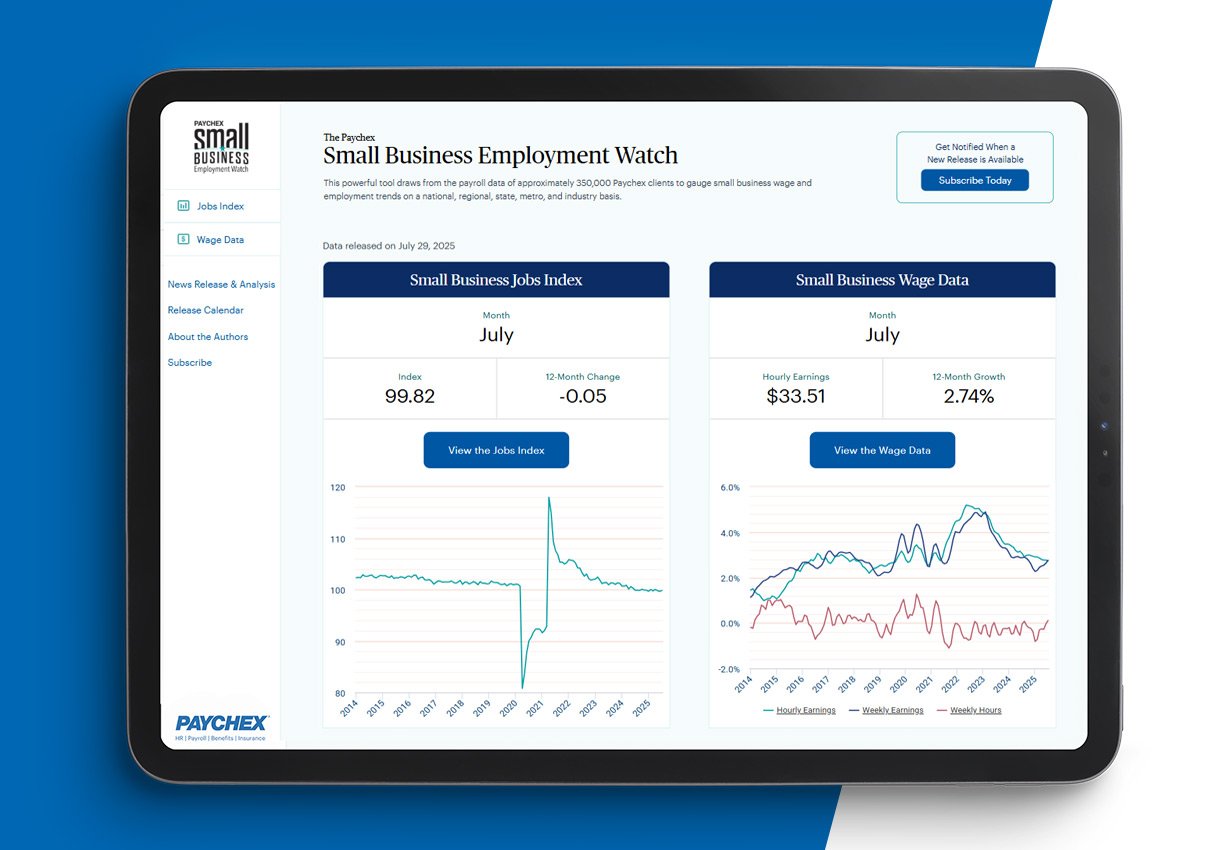Open the Jobs Index sidebar menu item
The width and height of the screenshot is (1210, 850).
(x=220, y=206)
